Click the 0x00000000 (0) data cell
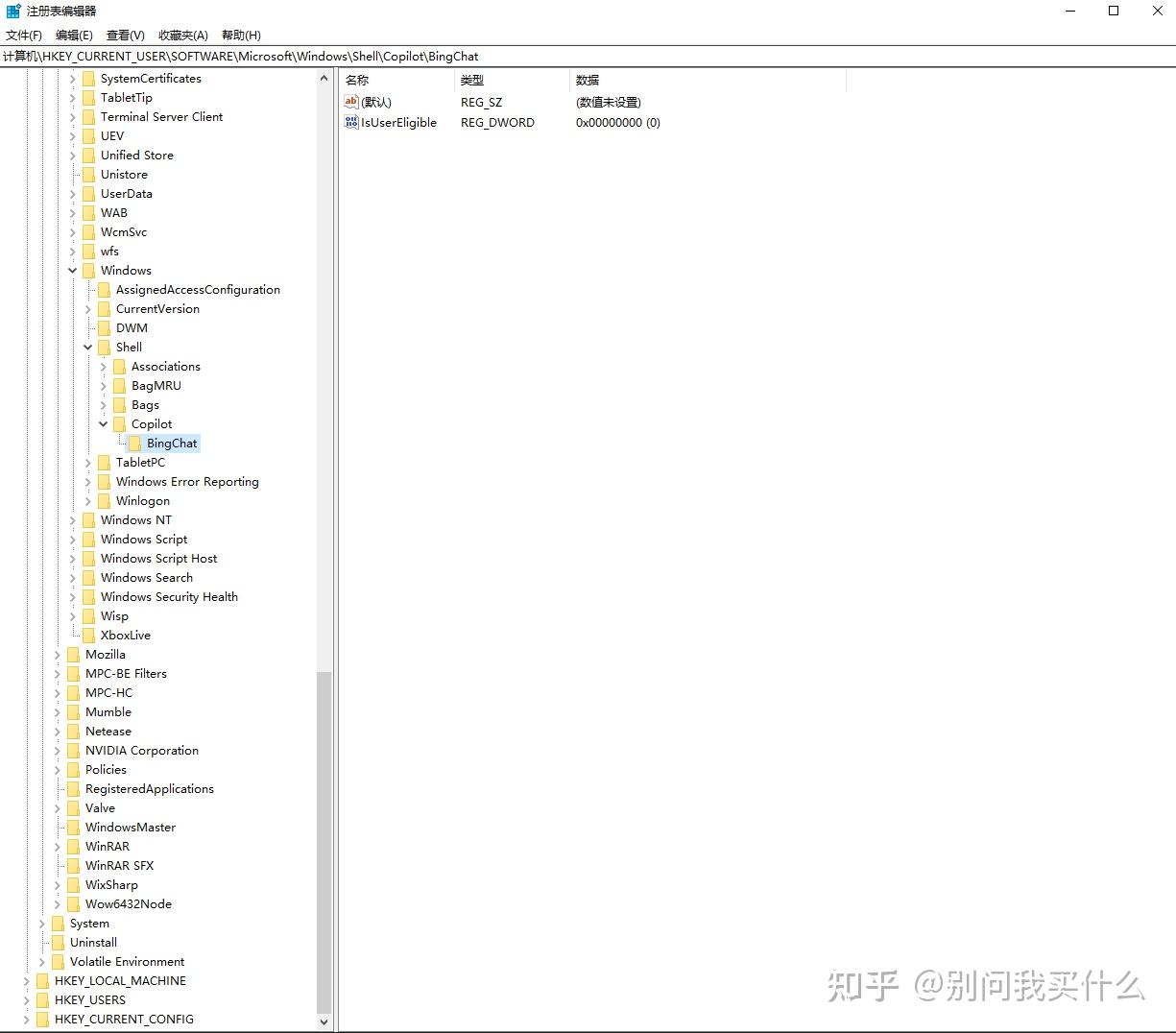1176x1033 pixels. [x=618, y=123]
